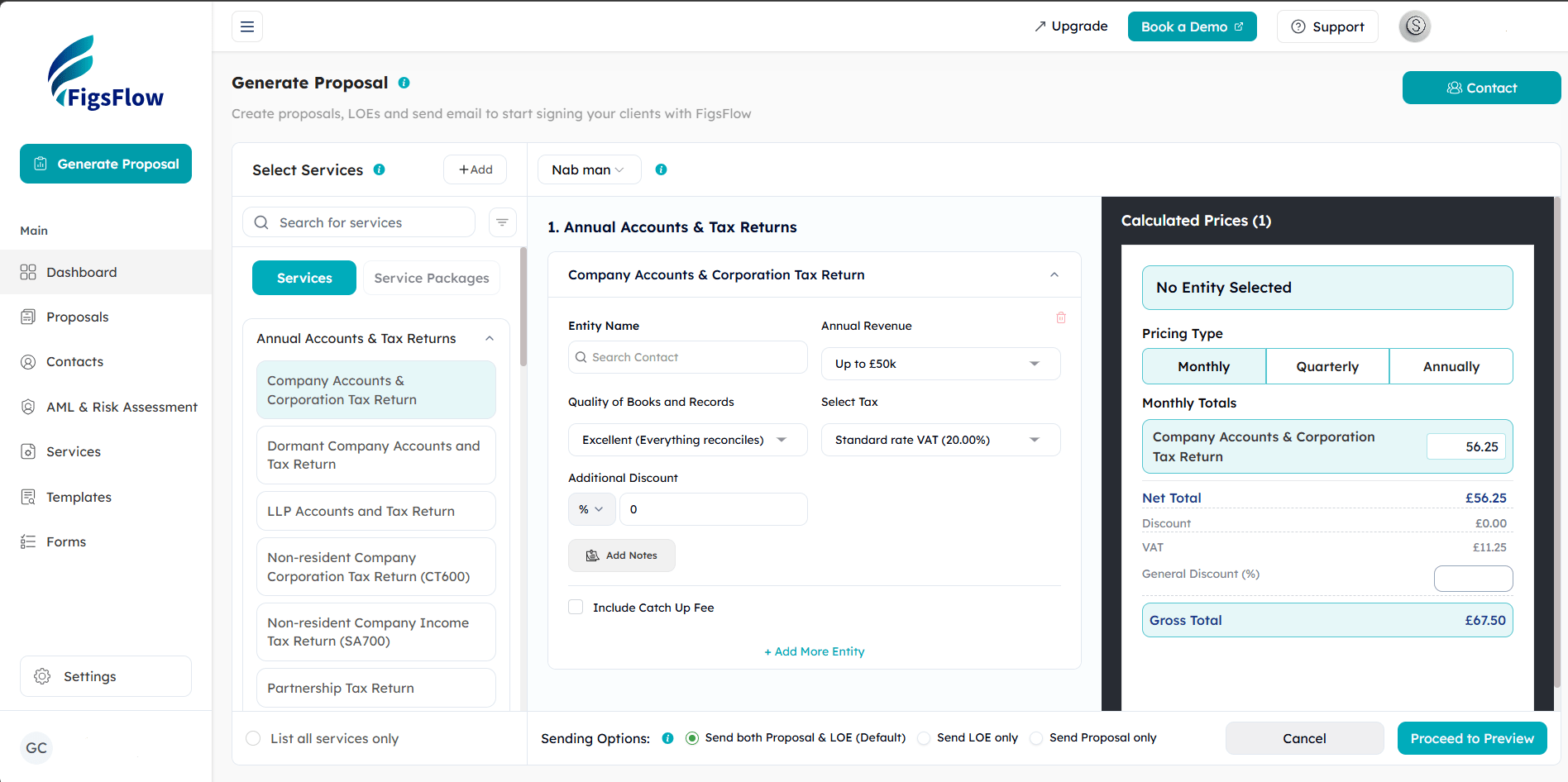Open the discount type % dropdown
The height and width of the screenshot is (782, 1568).
[591, 509]
